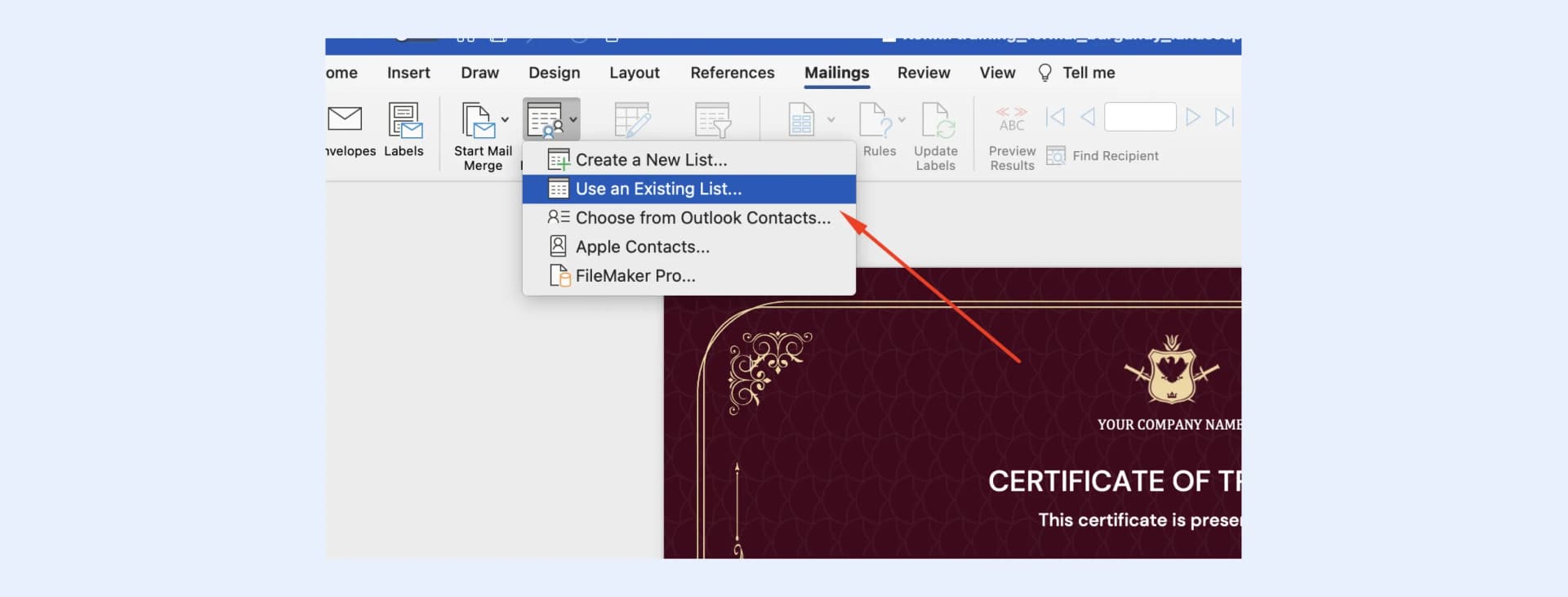Expand the Start Mail Merge dropdown arrow

click(x=505, y=120)
